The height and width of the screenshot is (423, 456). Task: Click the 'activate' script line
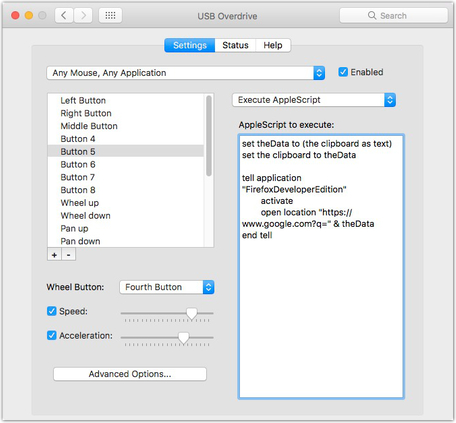pos(277,201)
